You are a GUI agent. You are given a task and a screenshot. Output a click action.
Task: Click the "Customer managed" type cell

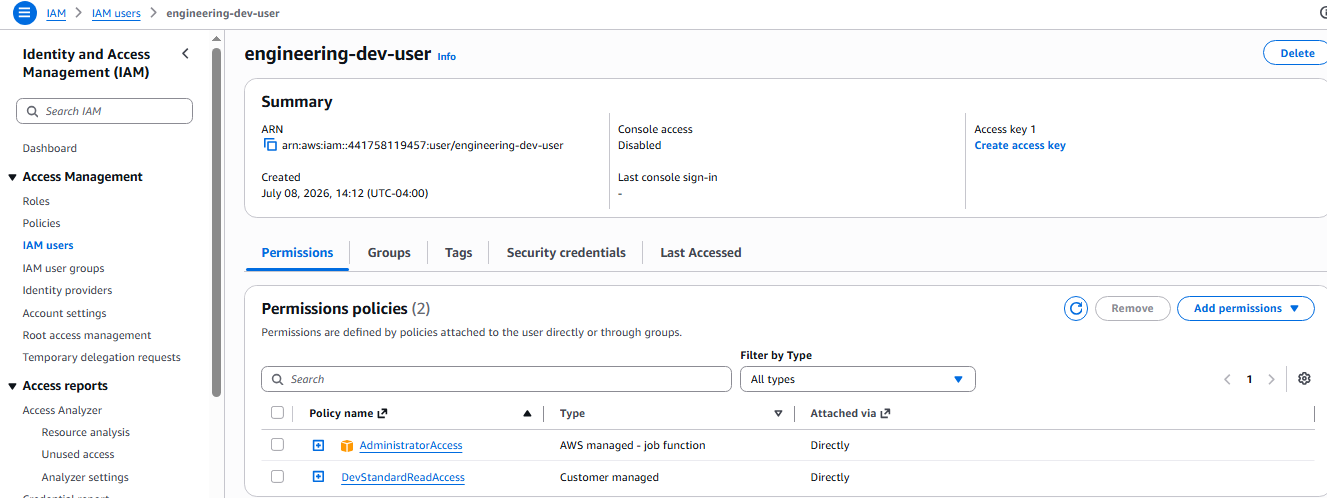click(x=609, y=477)
